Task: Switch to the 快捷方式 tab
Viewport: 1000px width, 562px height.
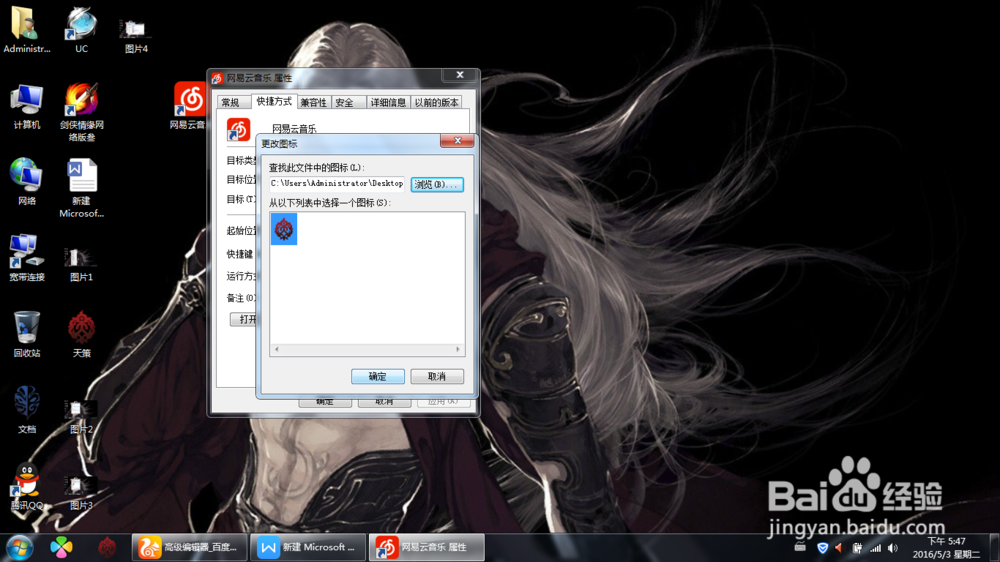Action: click(274, 101)
